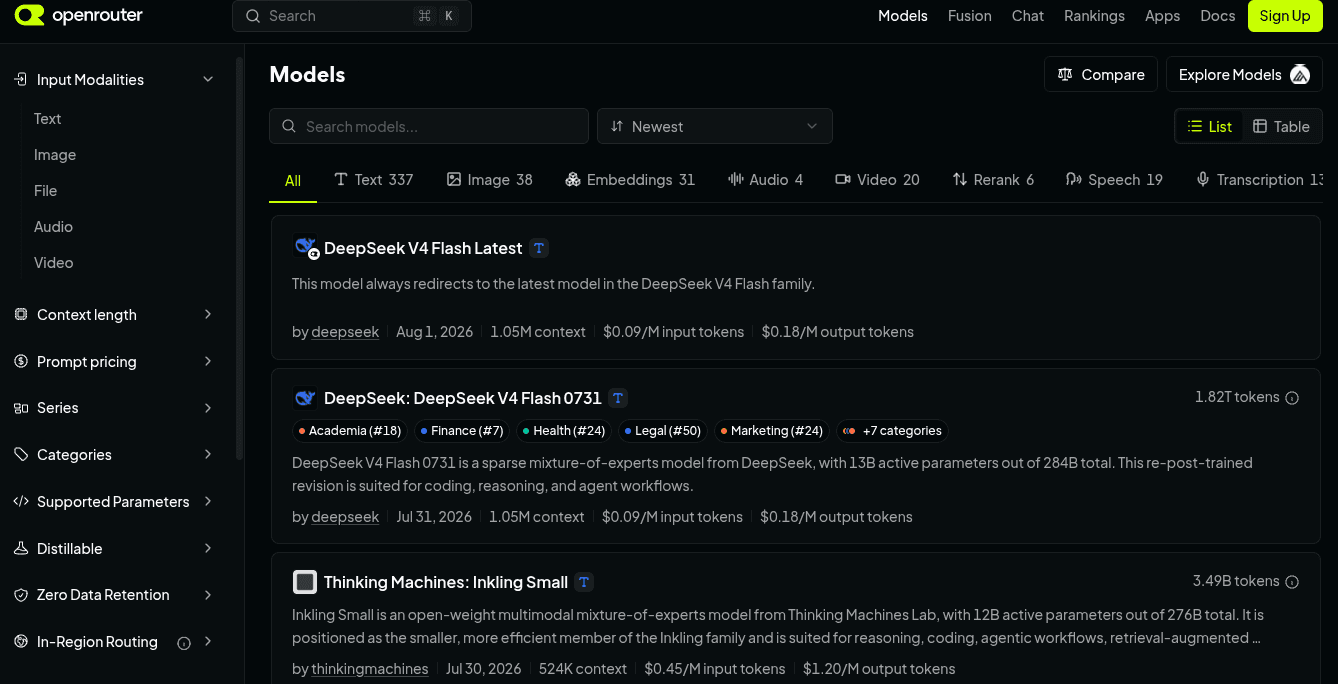Select the Text input modality filter
1338x684 pixels.
coord(48,118)
